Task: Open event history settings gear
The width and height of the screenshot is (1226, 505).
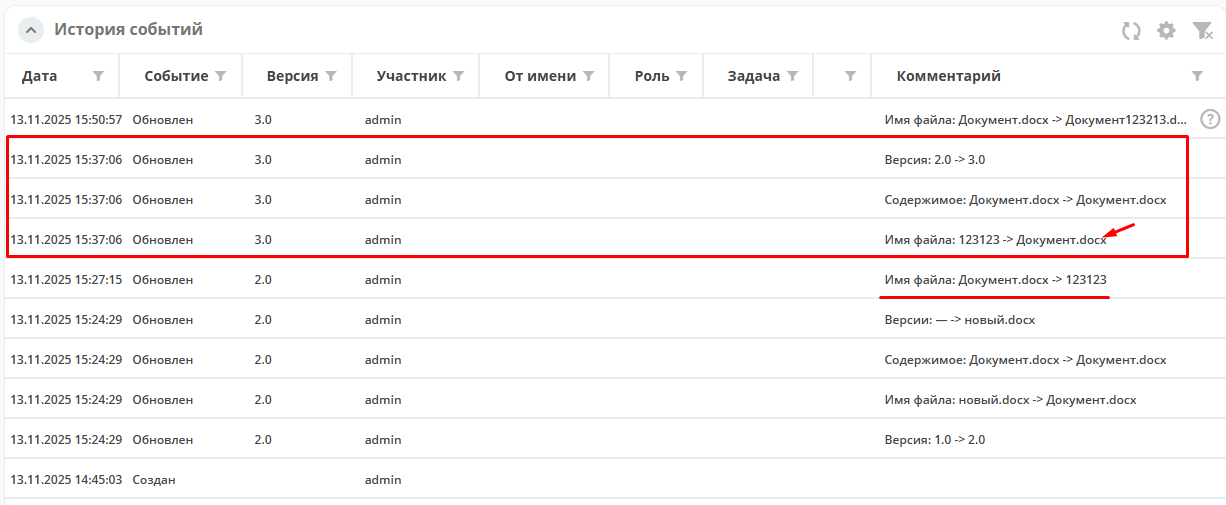Action: click(1166, 31)
